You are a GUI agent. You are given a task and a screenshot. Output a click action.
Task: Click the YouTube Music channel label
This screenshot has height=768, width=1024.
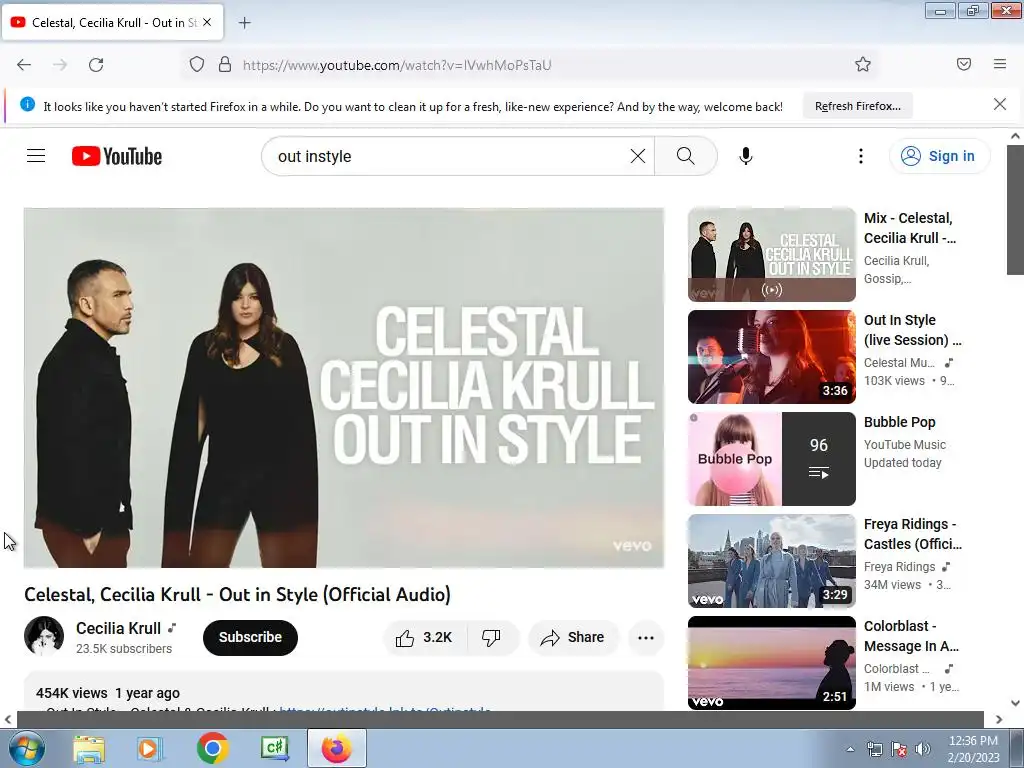[904, 445]
